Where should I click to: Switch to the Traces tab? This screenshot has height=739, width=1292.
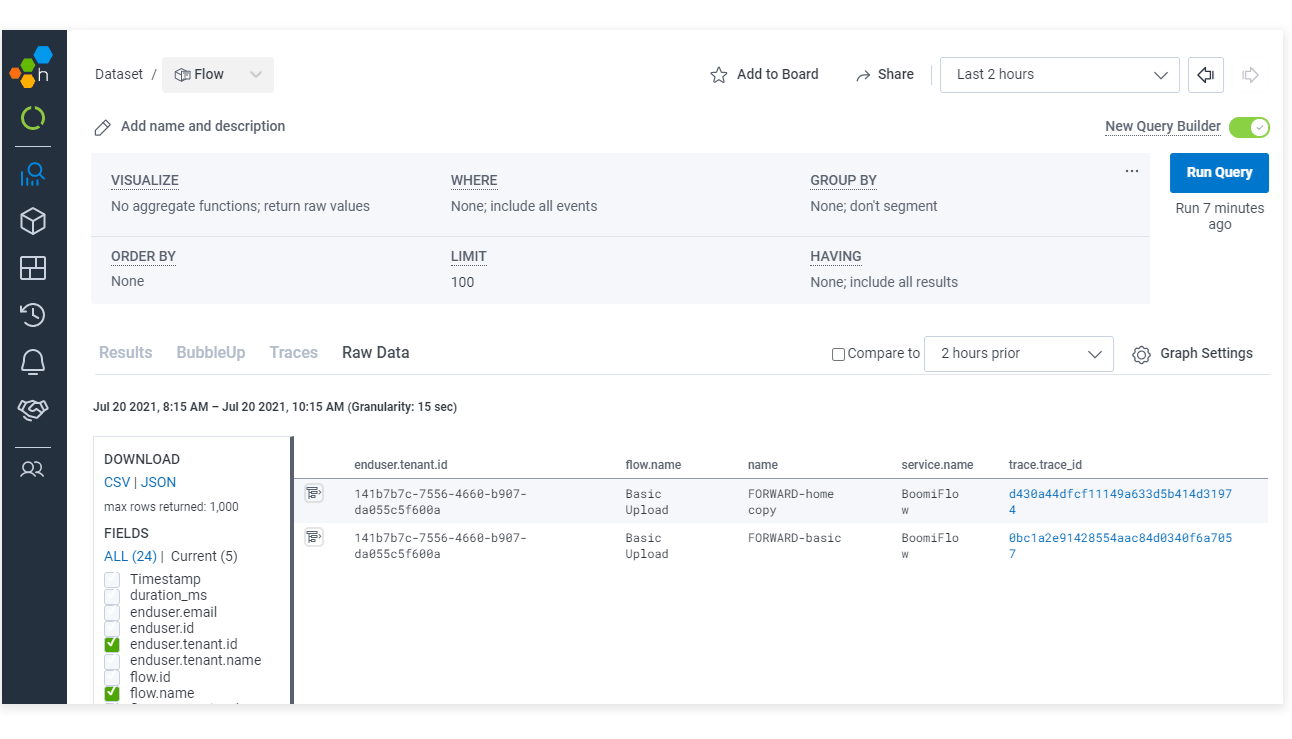[x=293, y=352]
